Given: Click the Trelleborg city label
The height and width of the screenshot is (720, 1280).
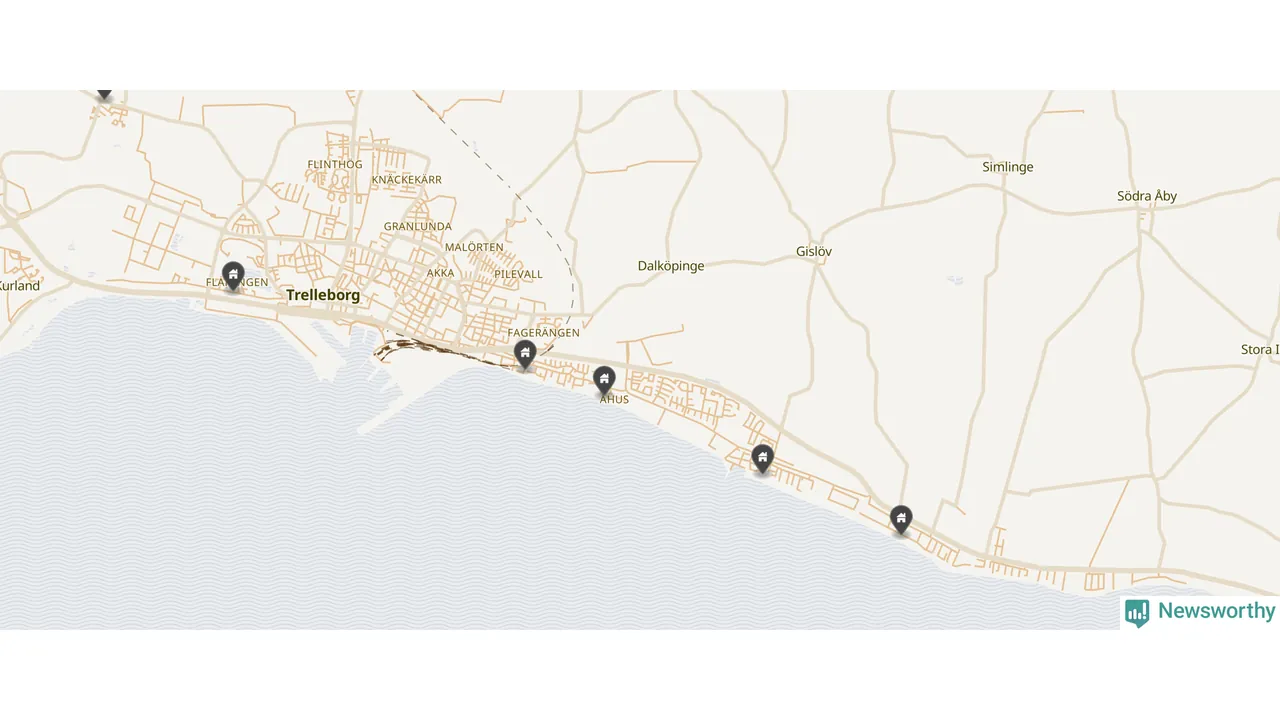Looking at the screenshot, I should [x=323, y=295].
